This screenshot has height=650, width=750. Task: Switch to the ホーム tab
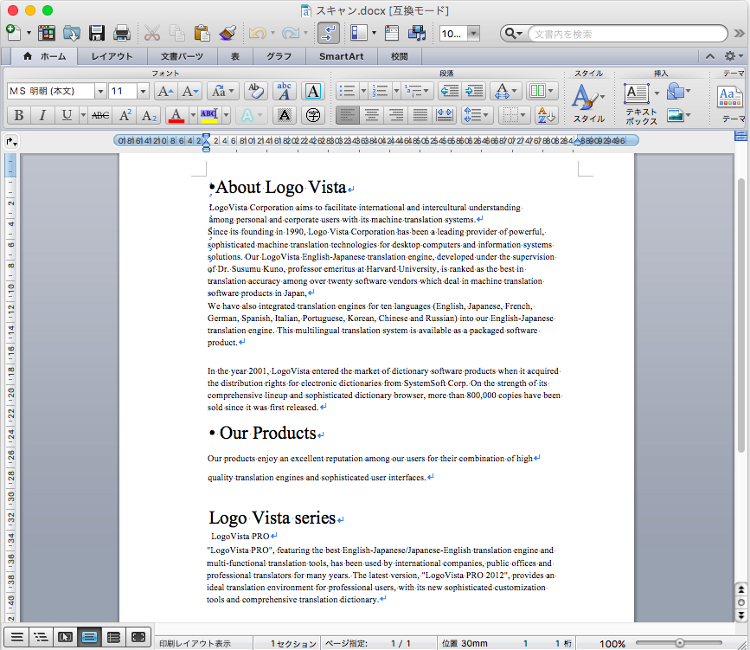[x=44, y=56]
